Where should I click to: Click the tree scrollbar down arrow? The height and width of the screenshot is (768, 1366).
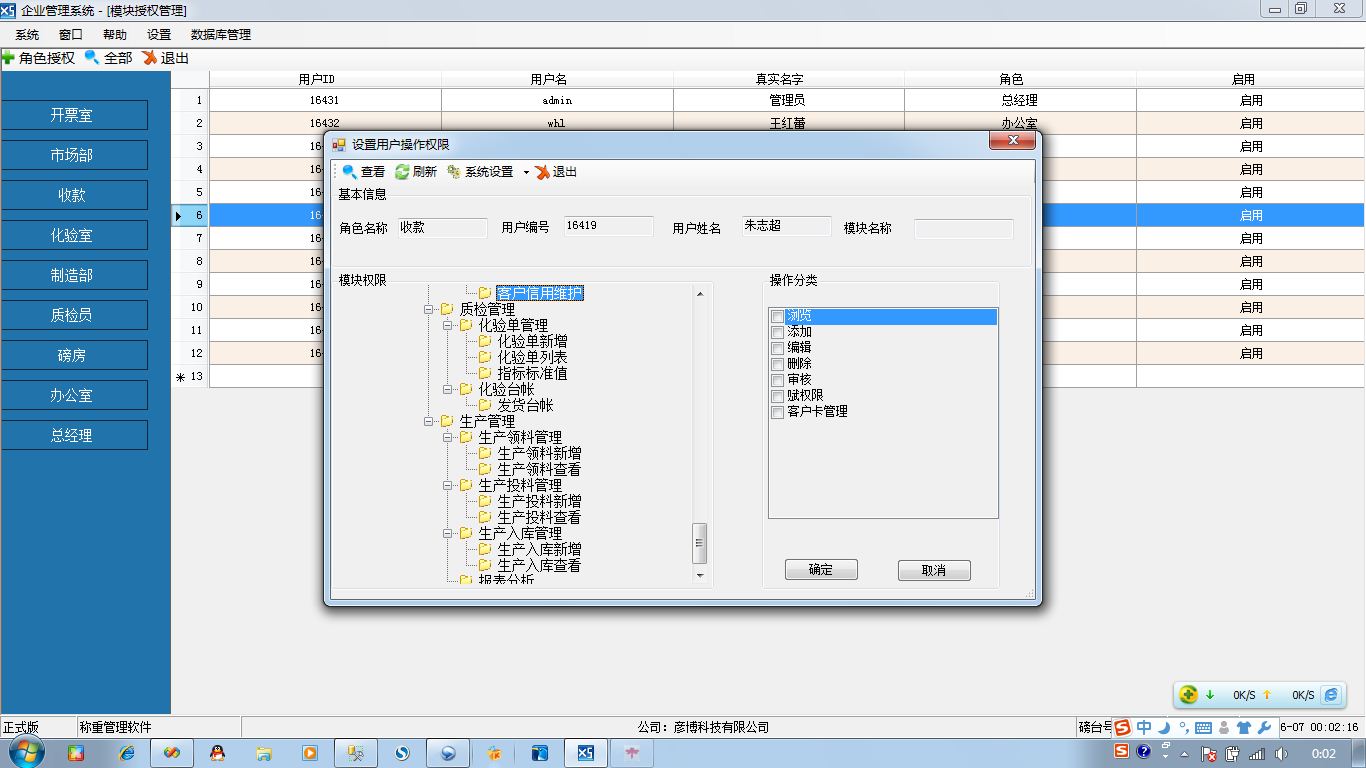(x=700, y=575)
